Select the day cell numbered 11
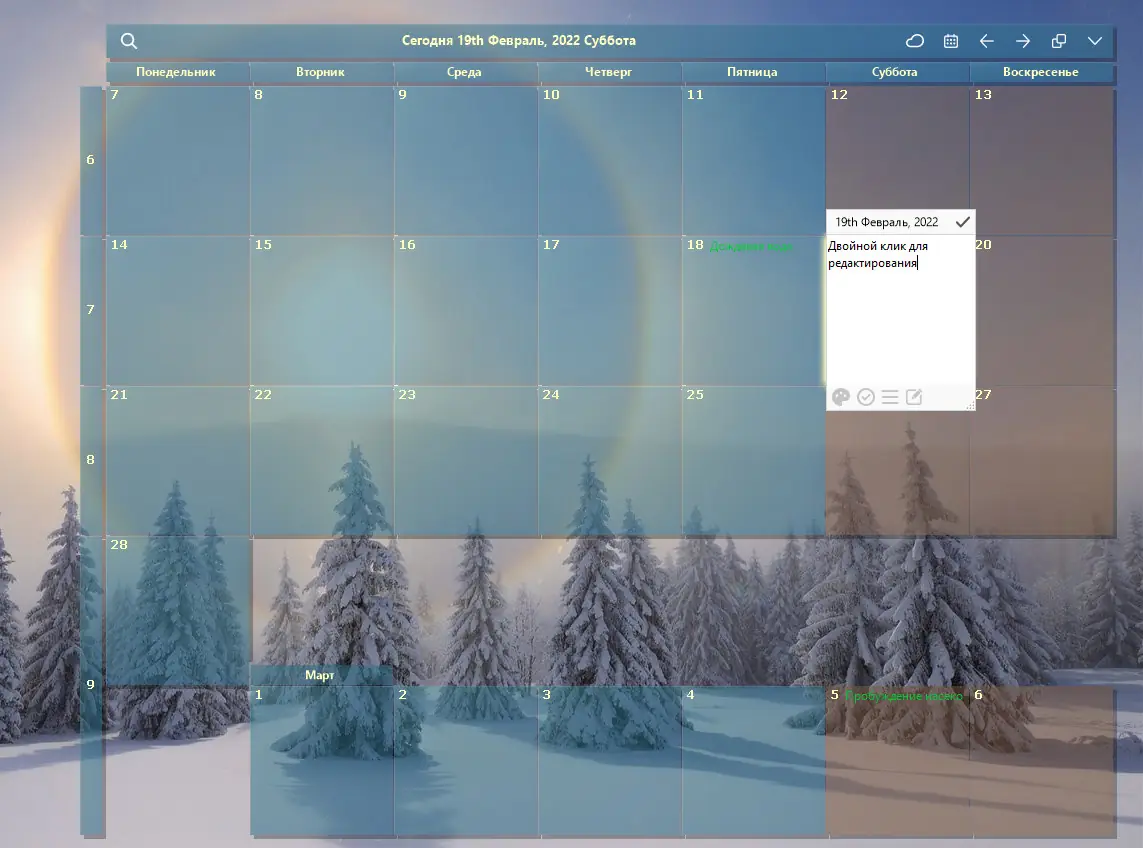 pyautogui.click(x=754, y=160)
